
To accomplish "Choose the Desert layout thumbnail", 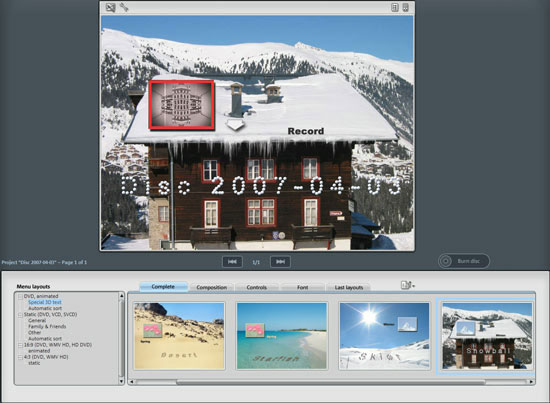I will click(x=179, y=336).
